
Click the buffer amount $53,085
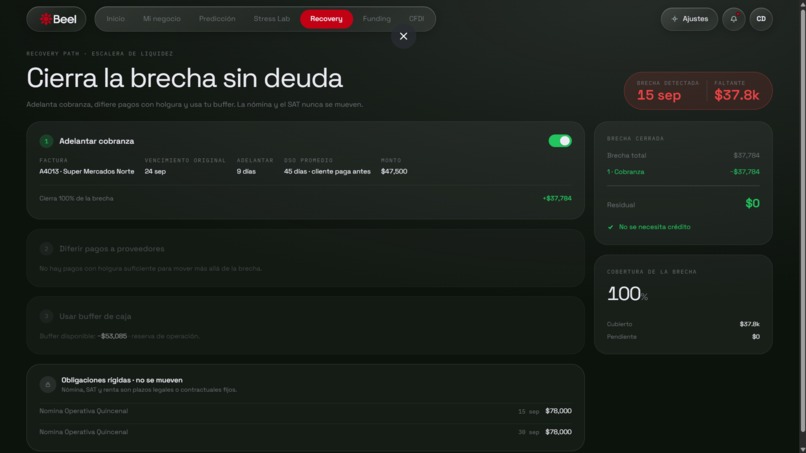(113, 336)
